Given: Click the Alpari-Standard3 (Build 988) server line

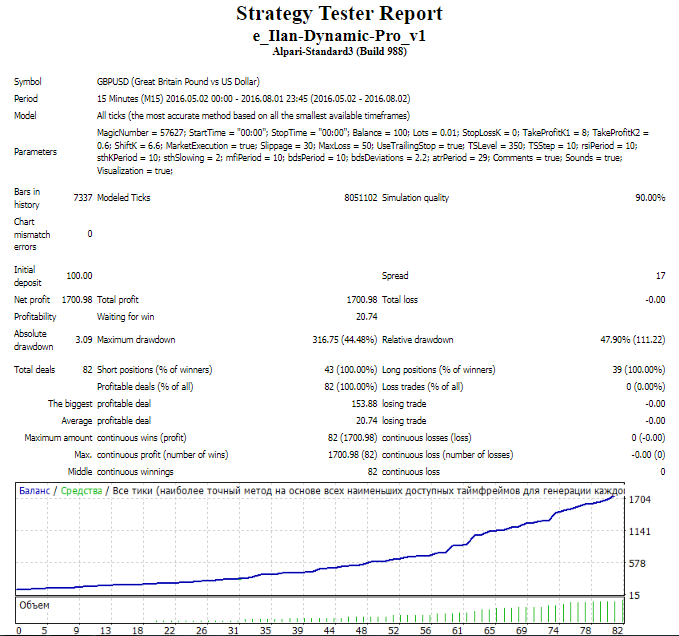Looking at the screenshot, I should [x=339, y=50].
